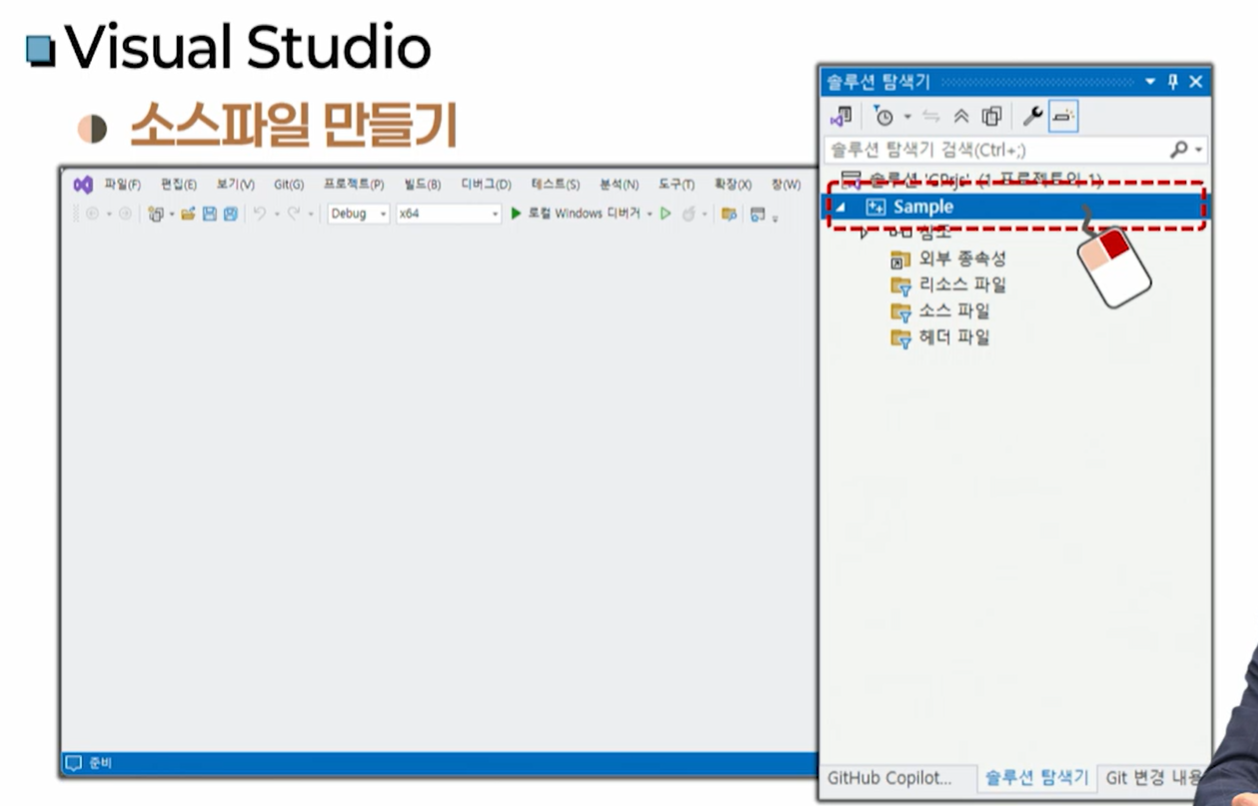The width and height of the screenshot is (1258, 806).
Task: Open the x64 platform dropdown
Action: coord(448,214)
